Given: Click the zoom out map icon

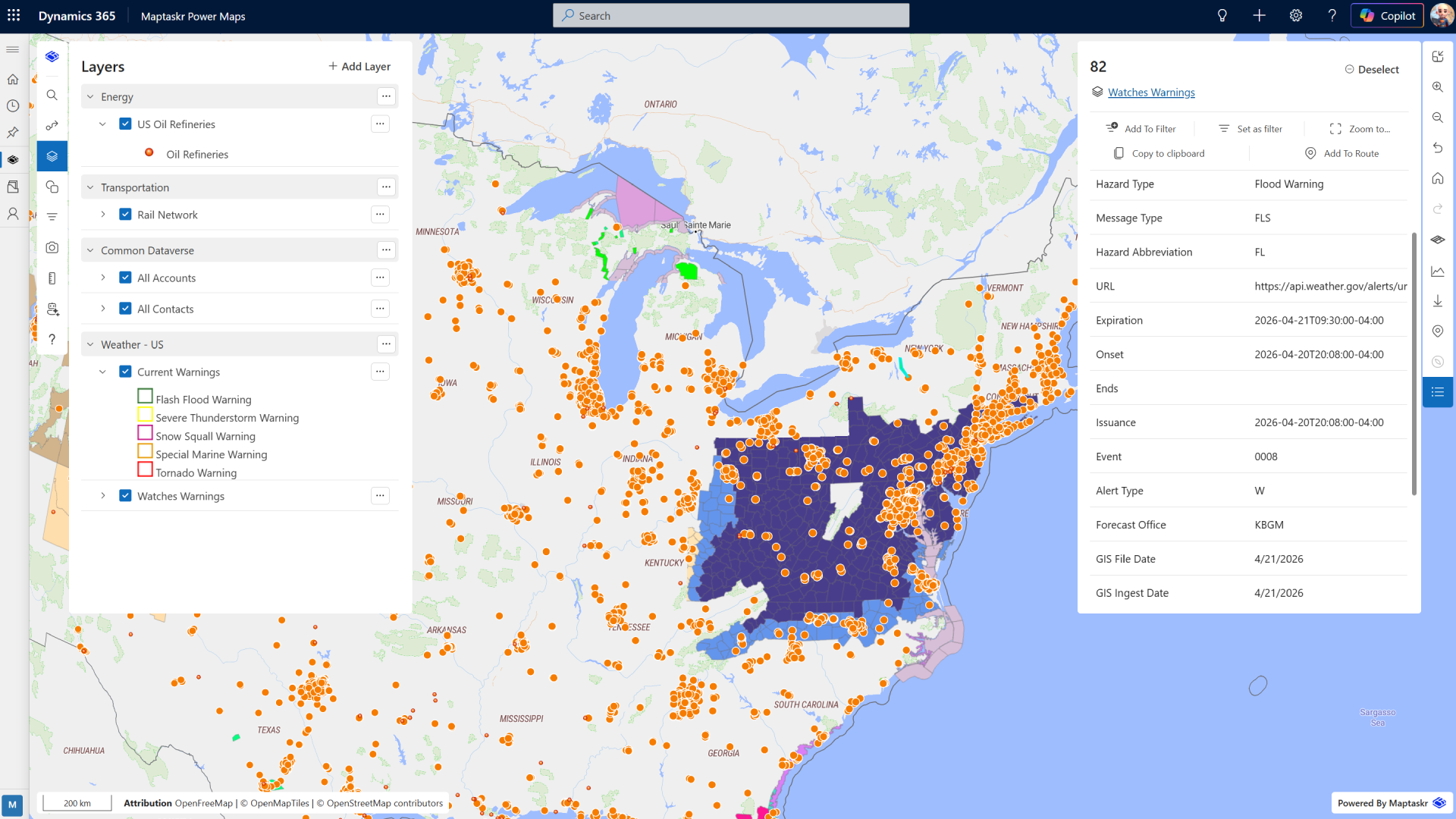Looking at the screenshot, I should coord(1437,118).
